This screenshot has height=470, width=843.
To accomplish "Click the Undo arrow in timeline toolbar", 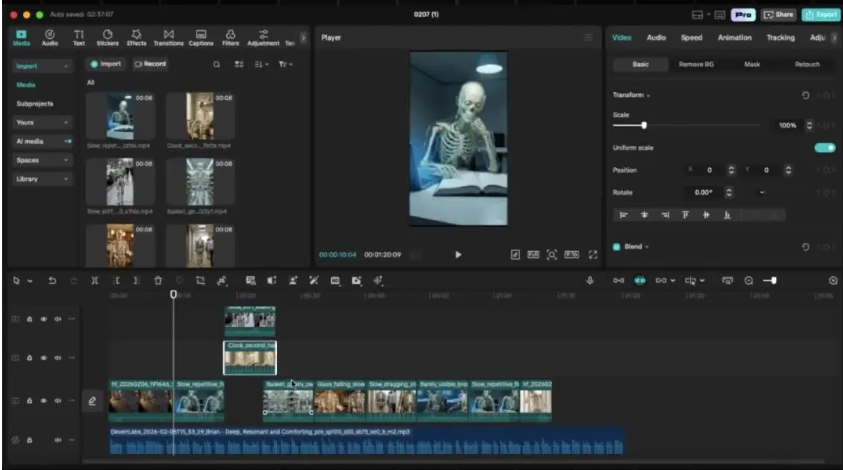I will (x=52, y=281).
